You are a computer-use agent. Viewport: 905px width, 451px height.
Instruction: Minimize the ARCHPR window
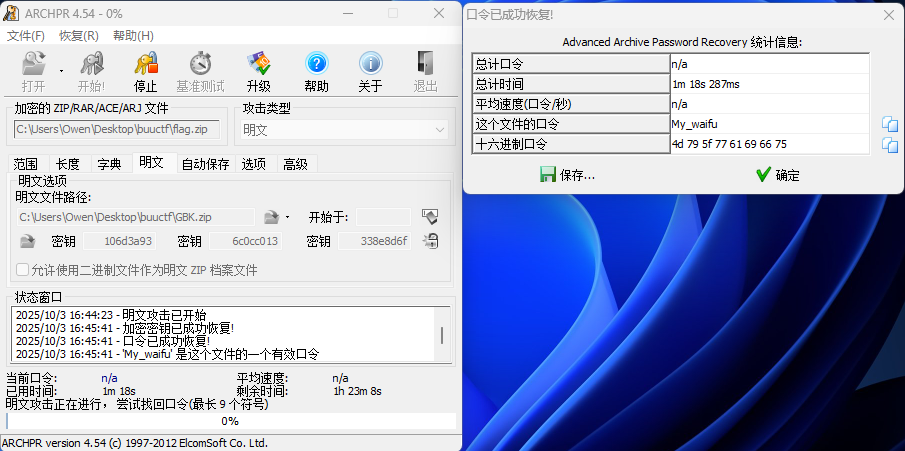point(348,13)
